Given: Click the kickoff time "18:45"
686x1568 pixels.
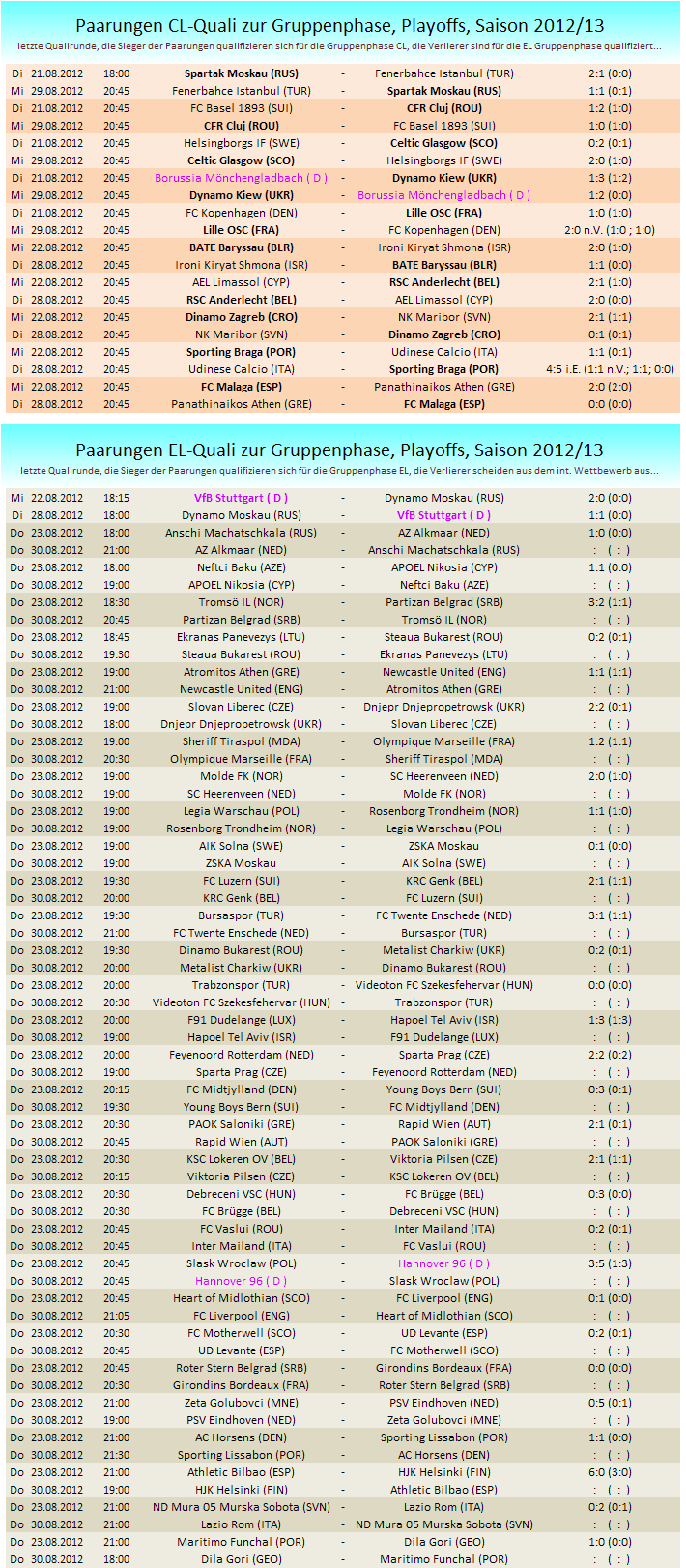Looking at the screenshot, I should [116, 637].
